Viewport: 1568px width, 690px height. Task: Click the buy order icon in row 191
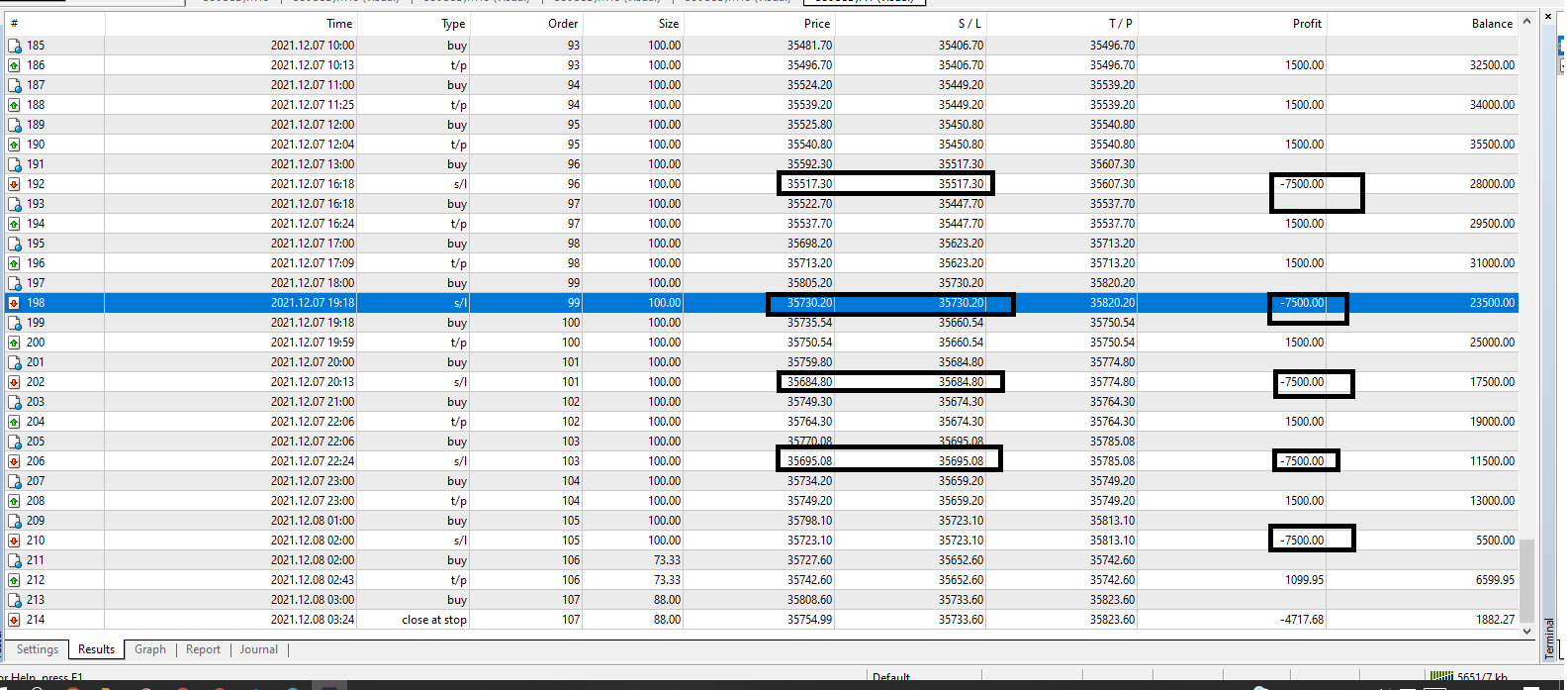[x=14, y=164]
